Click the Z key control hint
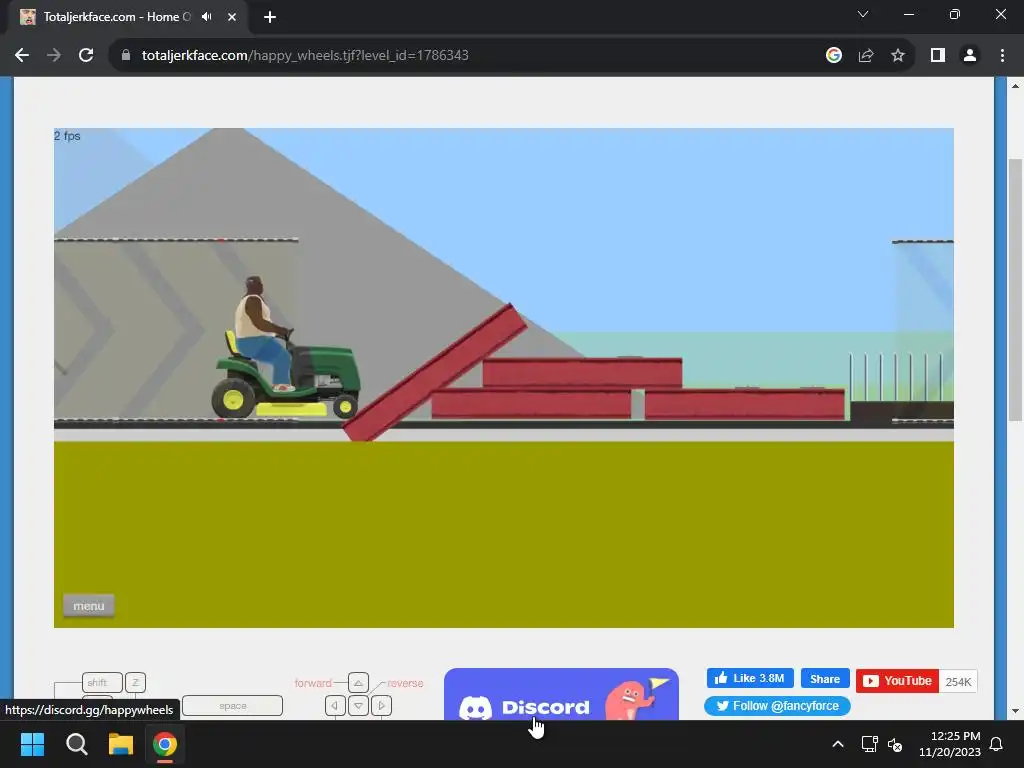 [135, 682]
